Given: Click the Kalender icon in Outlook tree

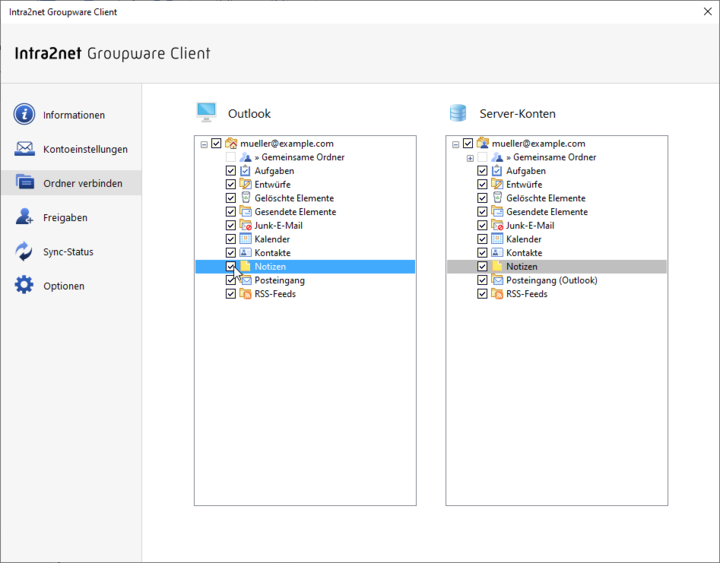Looking at the screenshot, I should pyautogui.click(x=246, y=239).
